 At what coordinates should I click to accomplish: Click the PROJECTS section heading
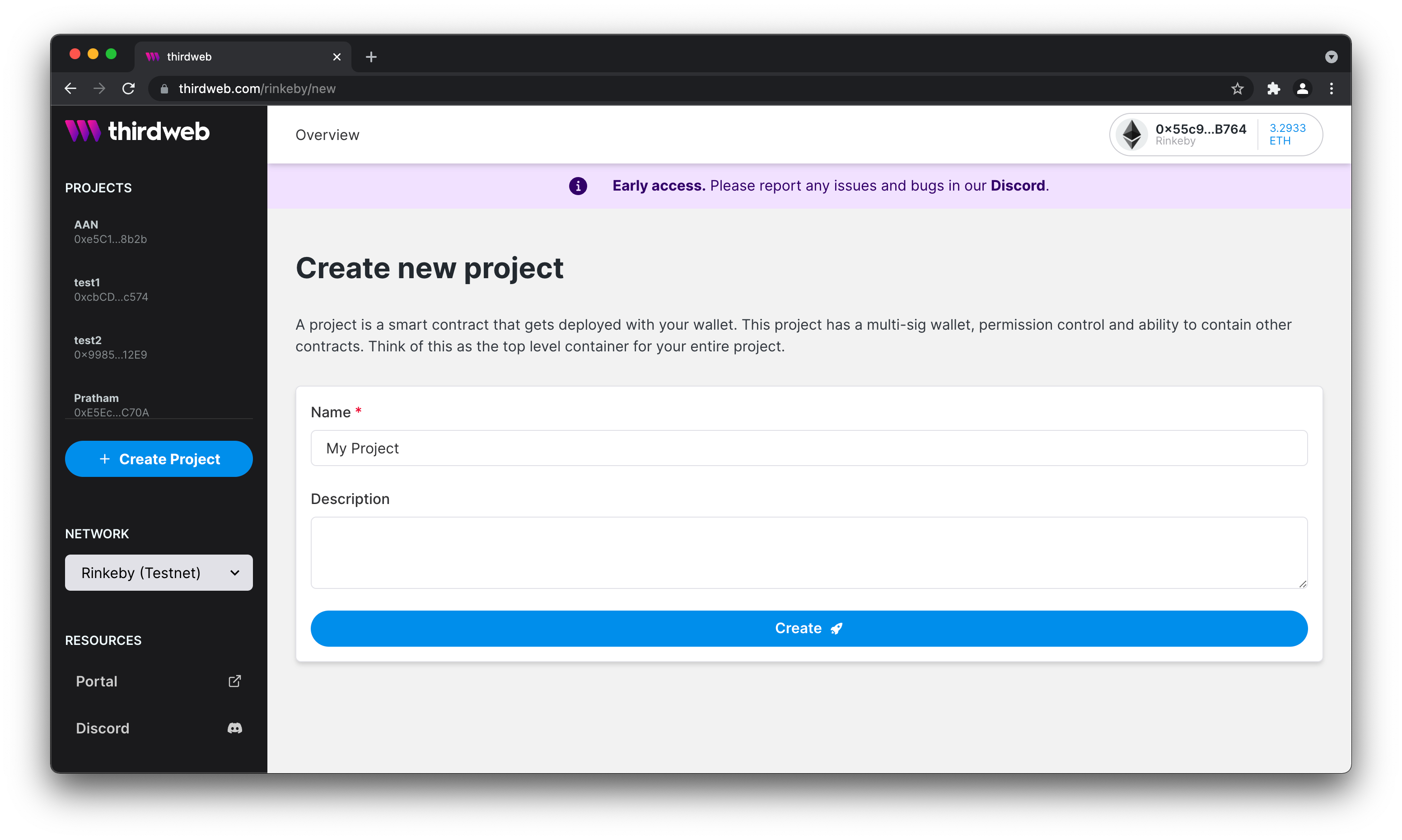[x=98, y=188]
